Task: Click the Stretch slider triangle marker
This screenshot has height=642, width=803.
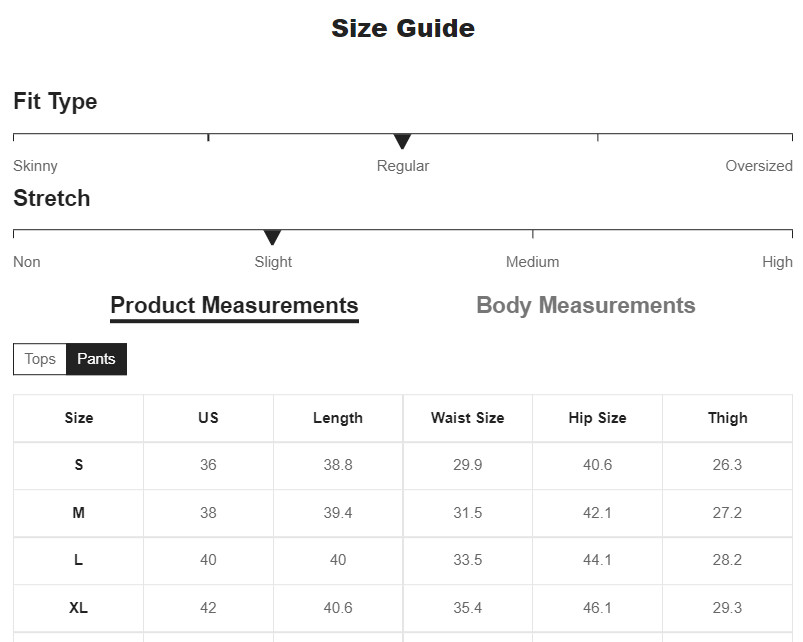Action: click(272, 237)
